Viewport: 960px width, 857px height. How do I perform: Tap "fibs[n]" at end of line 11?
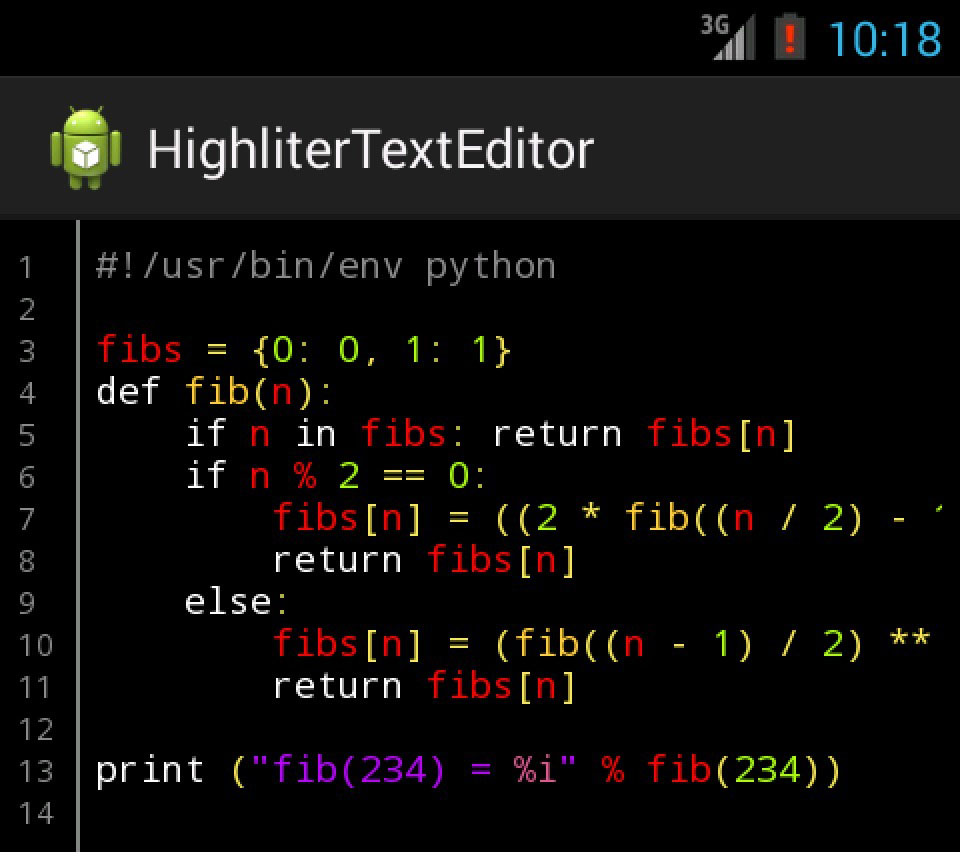point(502,686)
